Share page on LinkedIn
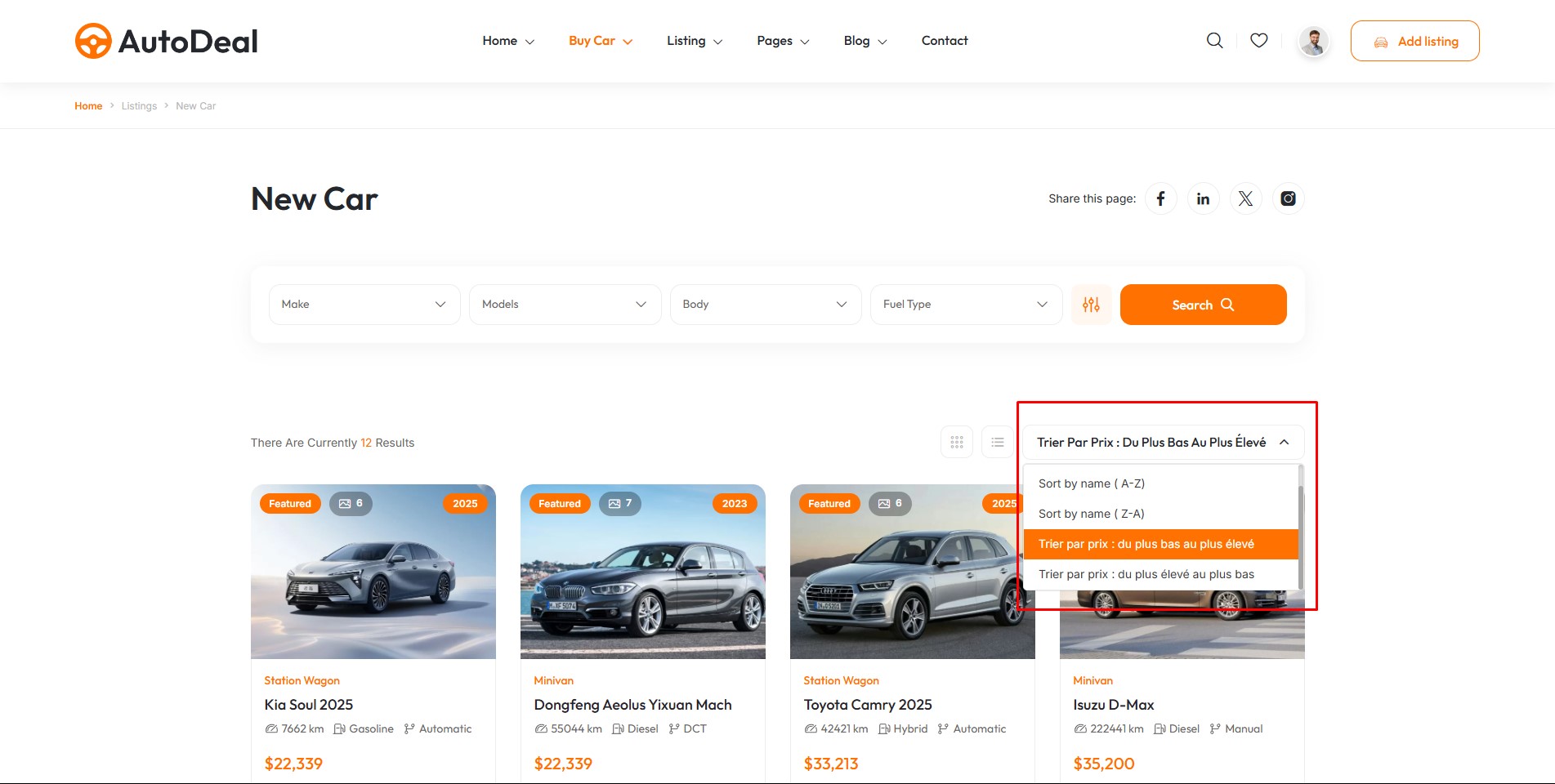 (x=1204, y=198)
